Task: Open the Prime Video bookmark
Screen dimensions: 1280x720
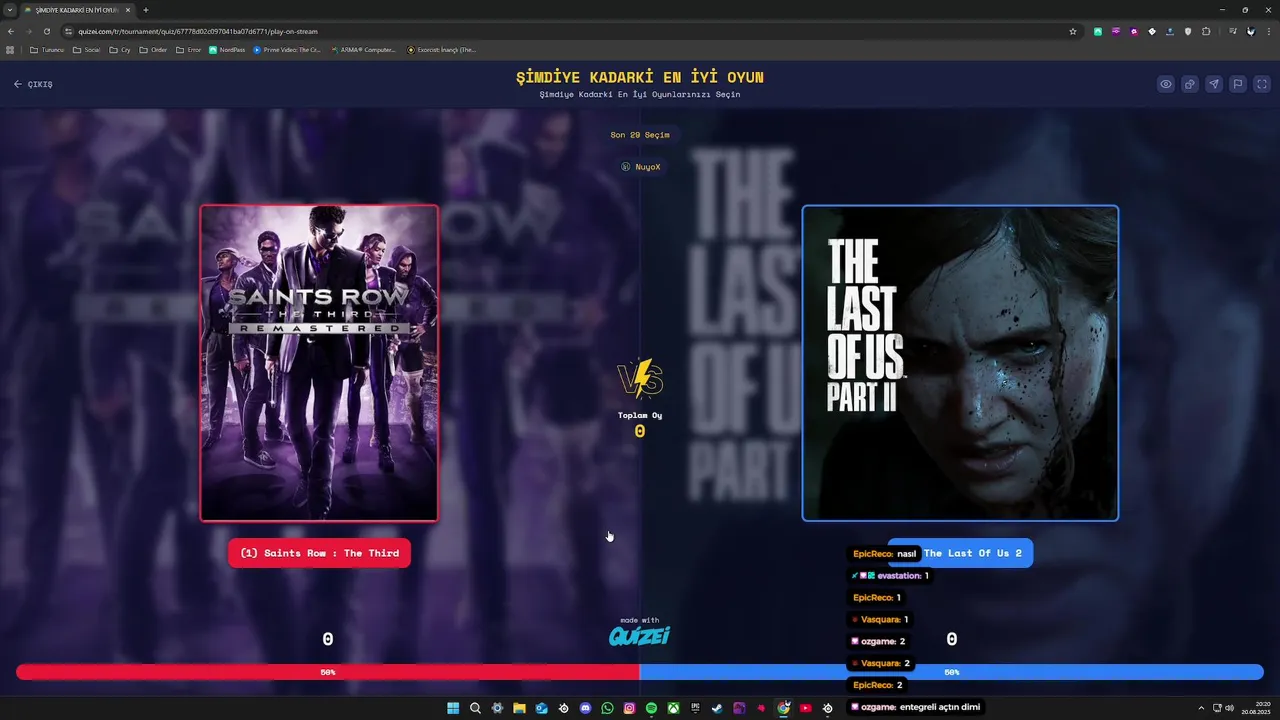Action: pos(287,49)
